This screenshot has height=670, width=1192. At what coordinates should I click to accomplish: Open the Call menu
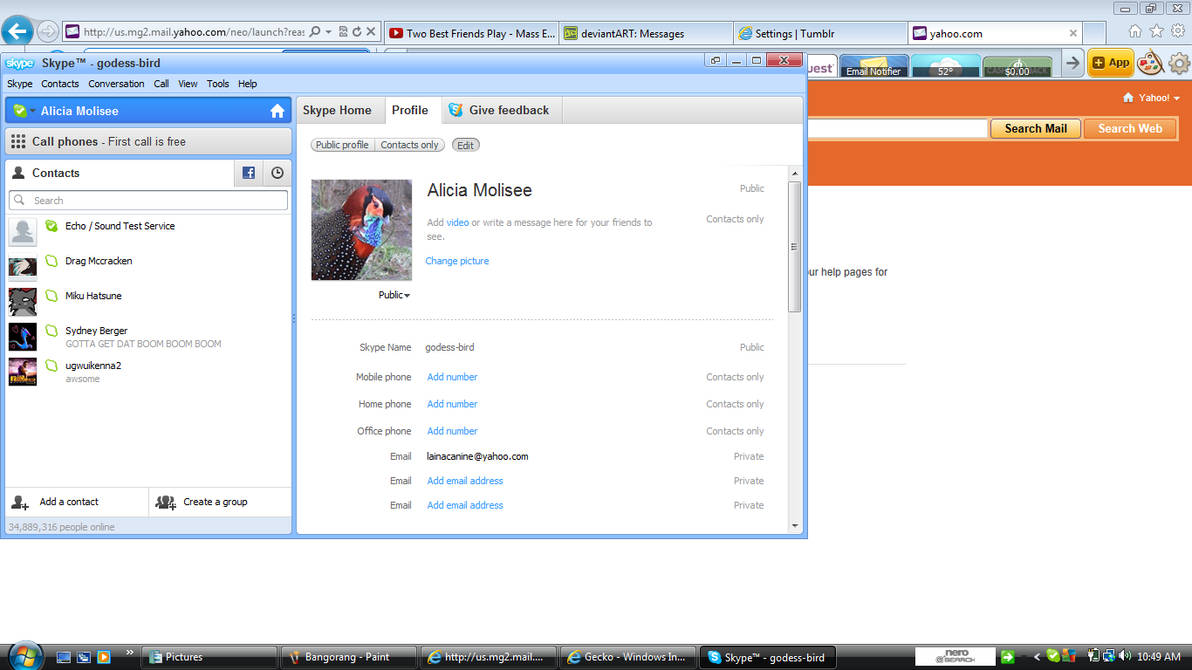pyautogui.click(x=161, y=84)
